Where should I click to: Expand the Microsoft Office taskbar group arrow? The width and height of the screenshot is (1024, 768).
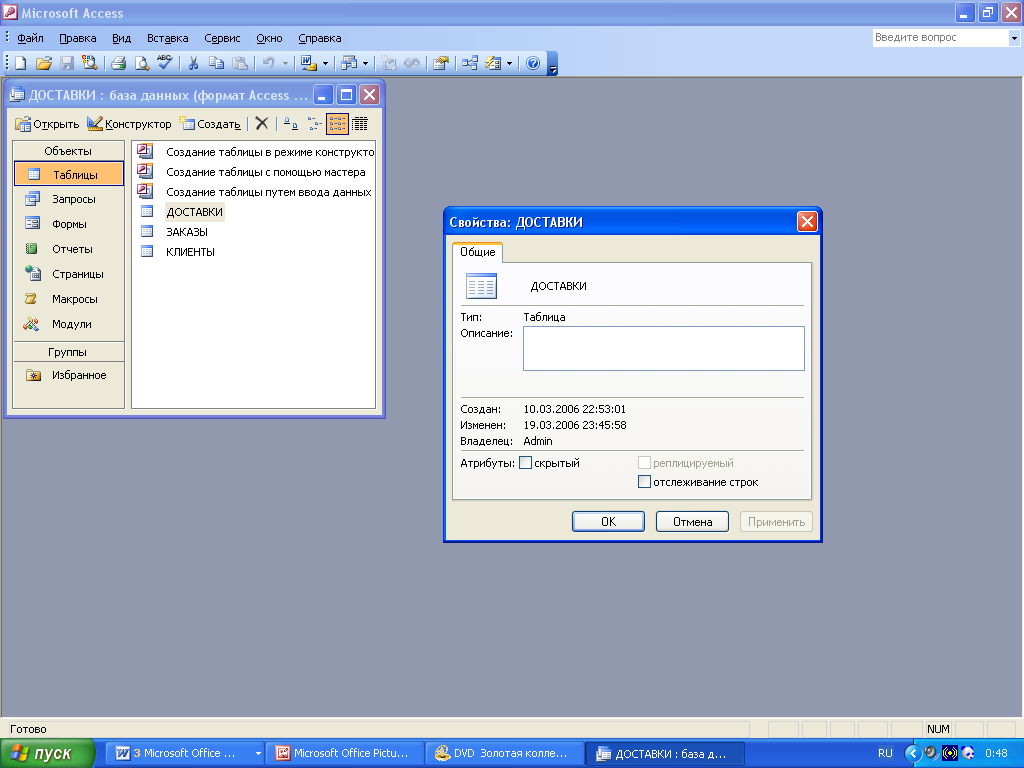pyautogui.click(x=258, y=753)
